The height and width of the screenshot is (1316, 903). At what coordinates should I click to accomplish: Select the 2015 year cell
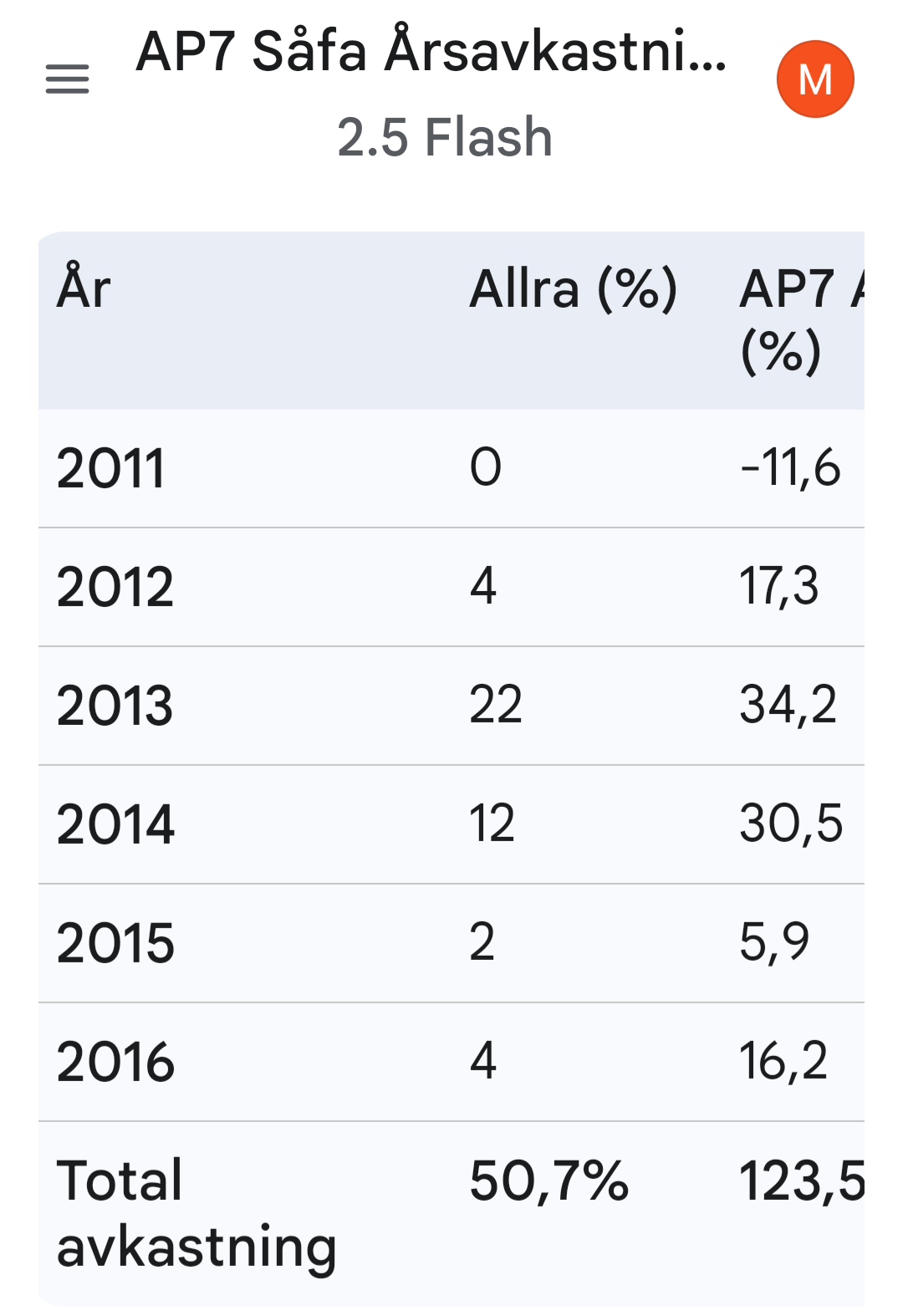point(115,943)
